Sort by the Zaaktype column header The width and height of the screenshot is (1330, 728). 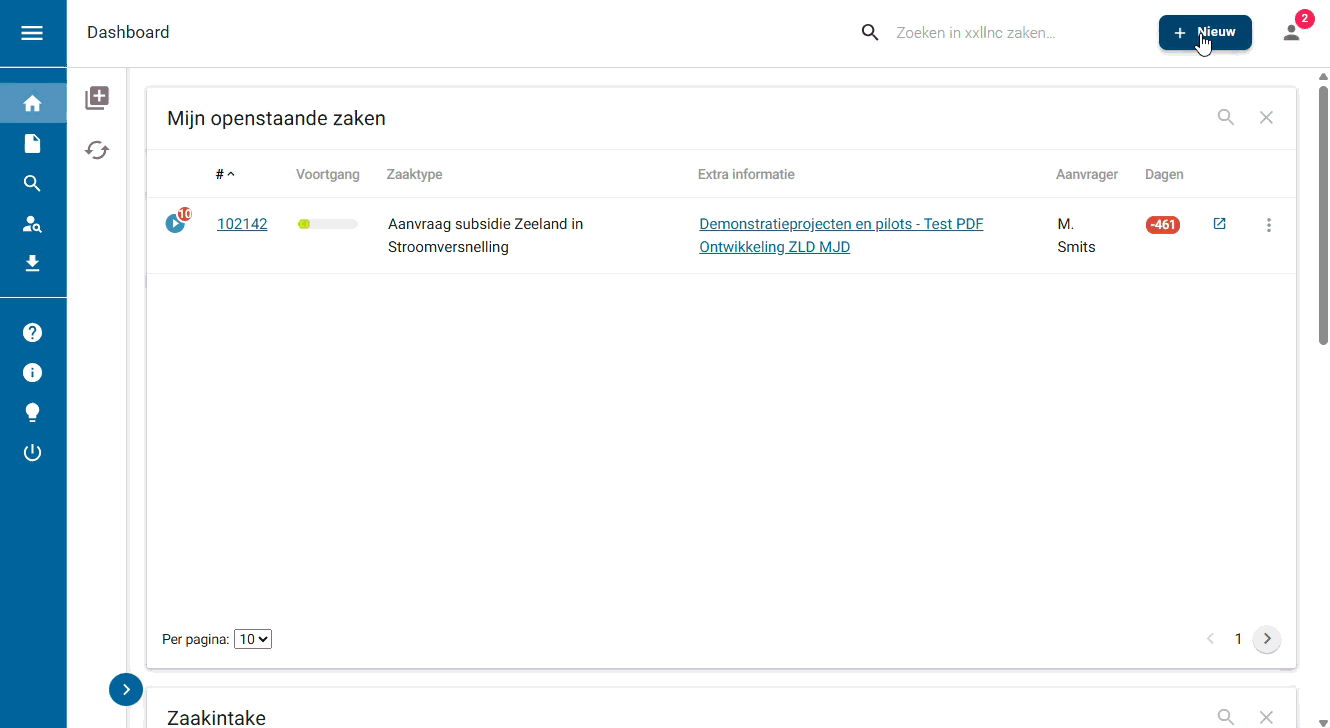414,174
